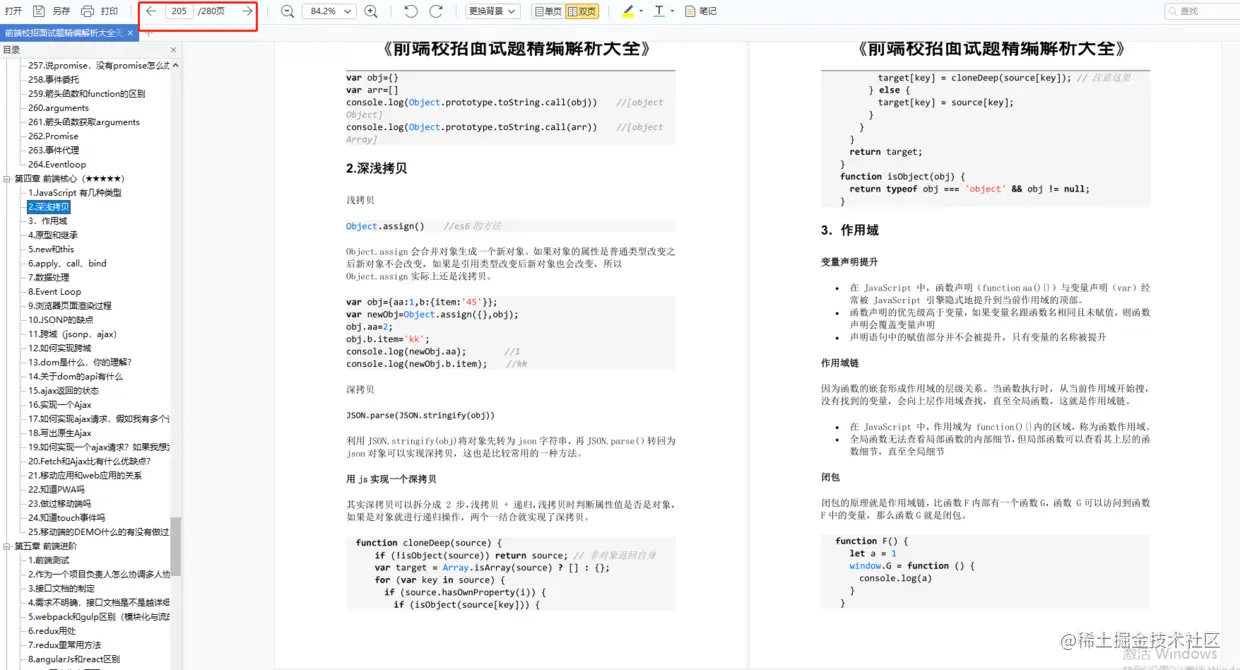Select outline item 263.事件代理

[x=53, y=150]
